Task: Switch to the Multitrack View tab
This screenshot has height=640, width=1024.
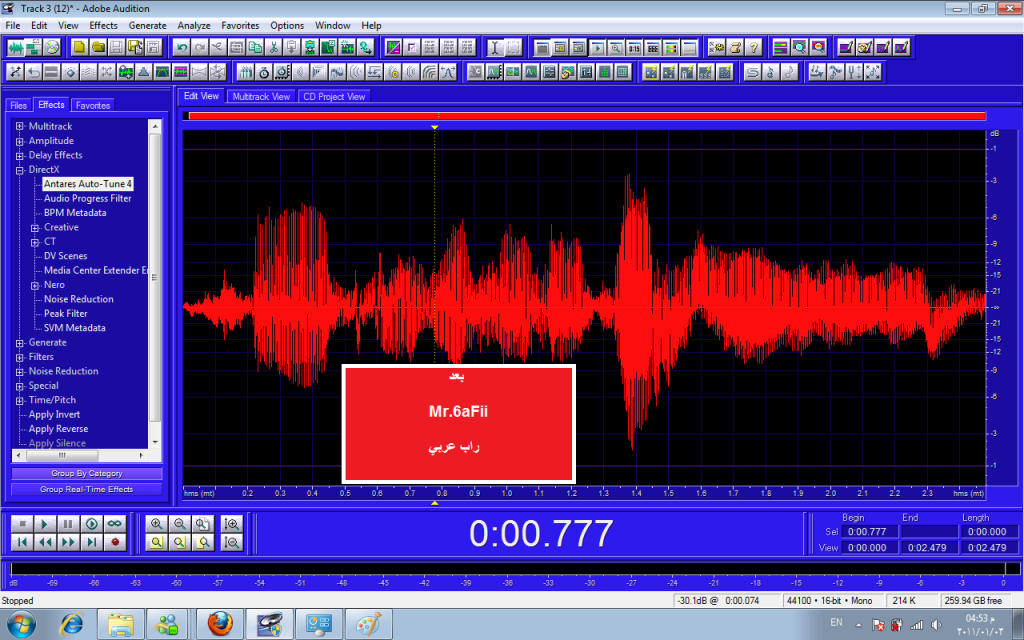Action: coord(261,97)
